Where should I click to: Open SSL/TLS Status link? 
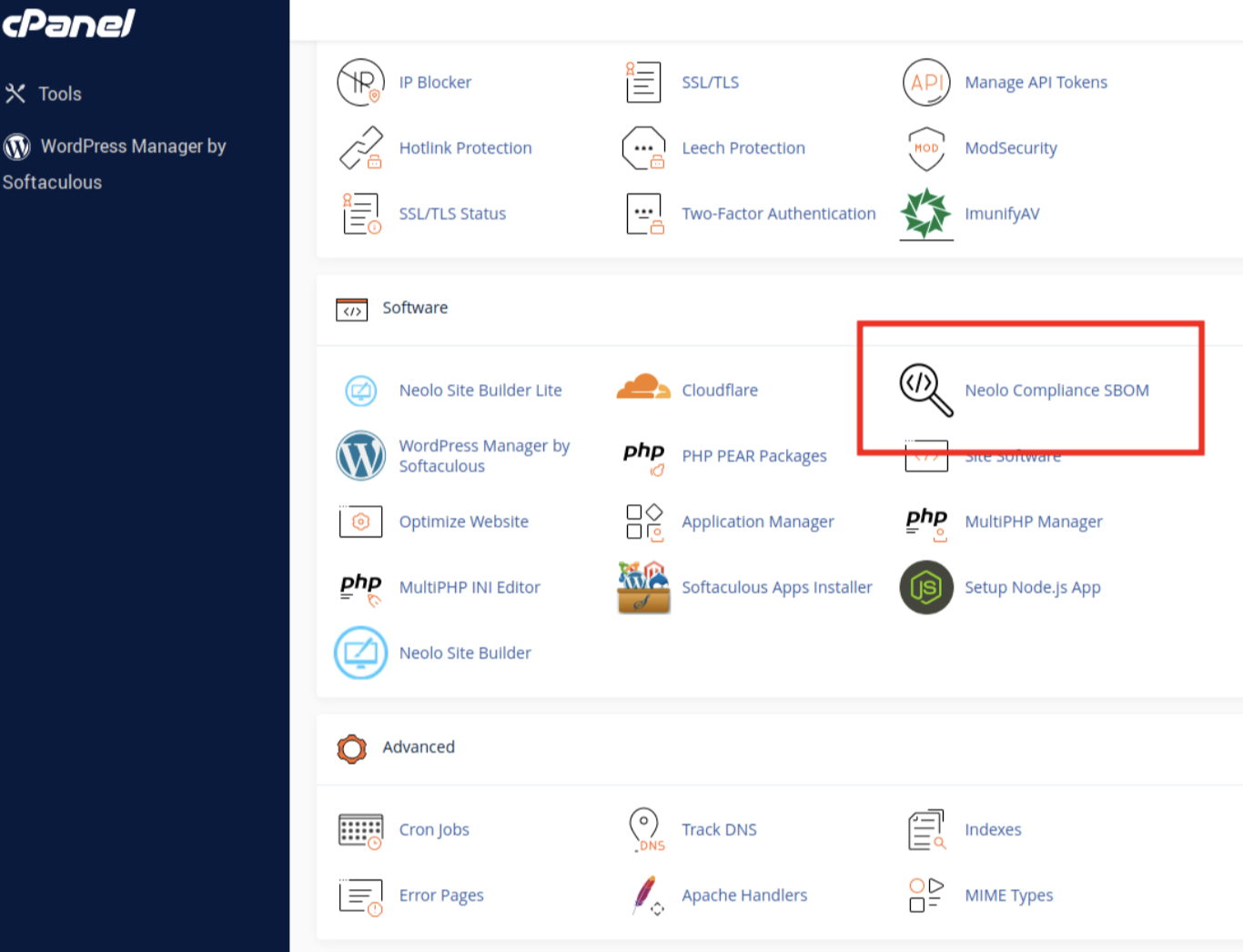point(452,213)
